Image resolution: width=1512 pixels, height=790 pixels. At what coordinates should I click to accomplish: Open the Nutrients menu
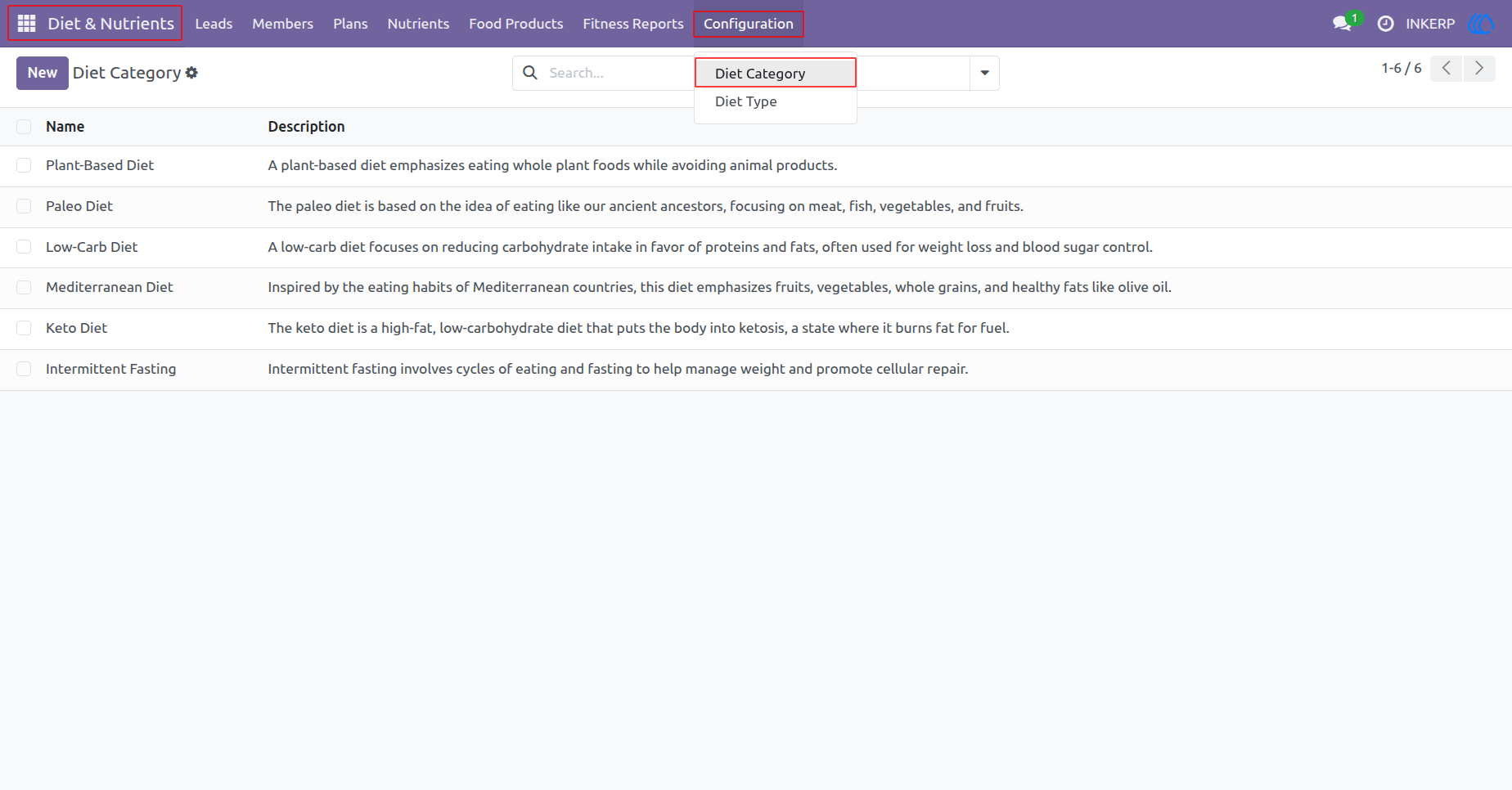point(418,24)
